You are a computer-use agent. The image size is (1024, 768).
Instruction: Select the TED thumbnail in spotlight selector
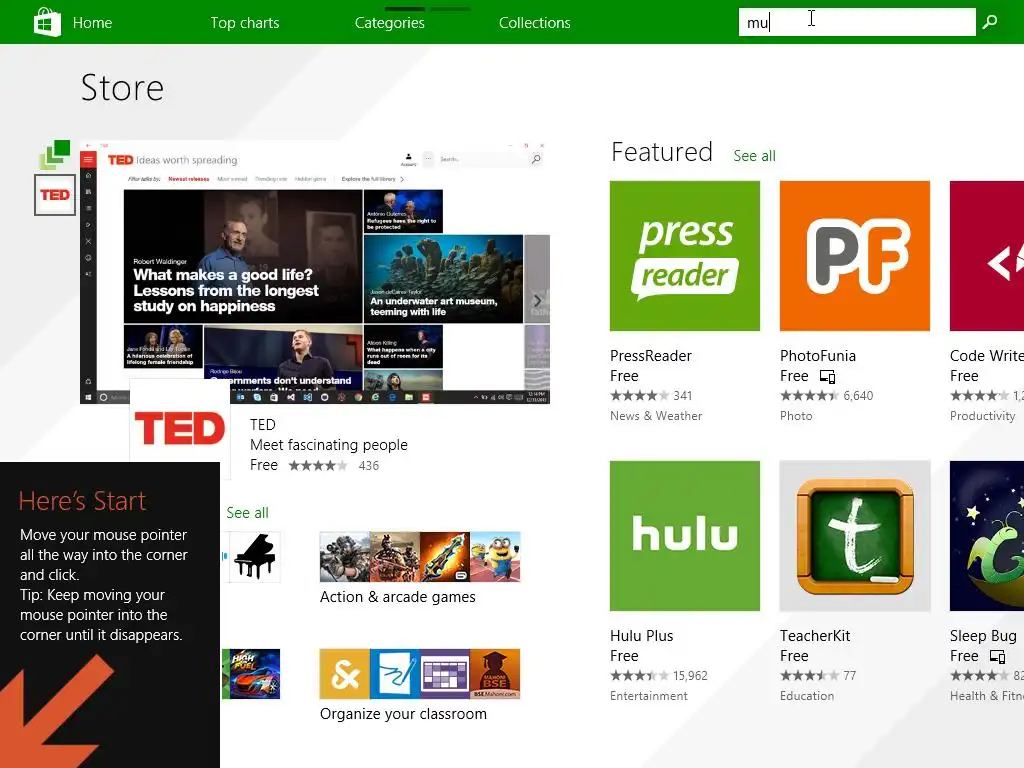[x=55, y=195]
